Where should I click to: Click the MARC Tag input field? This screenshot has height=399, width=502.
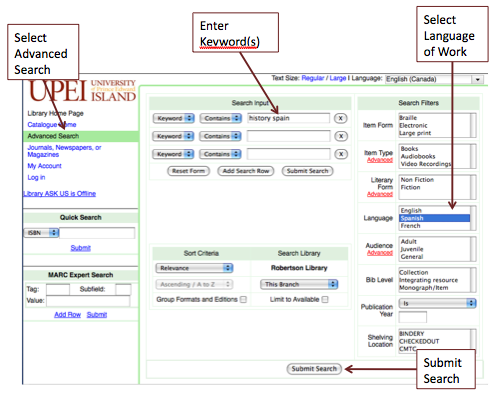[x=58, y=289]
